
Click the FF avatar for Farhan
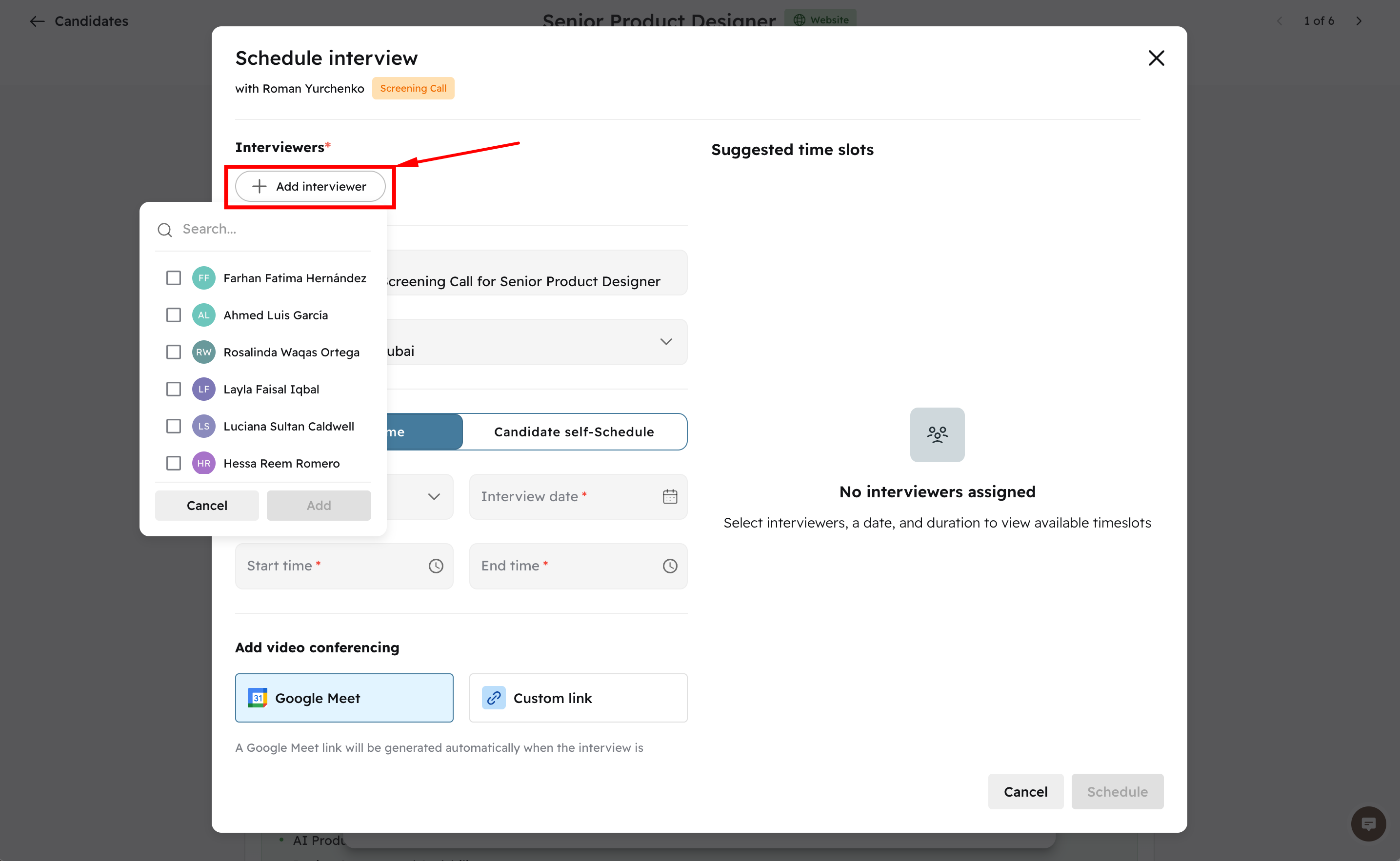(203, 278)
